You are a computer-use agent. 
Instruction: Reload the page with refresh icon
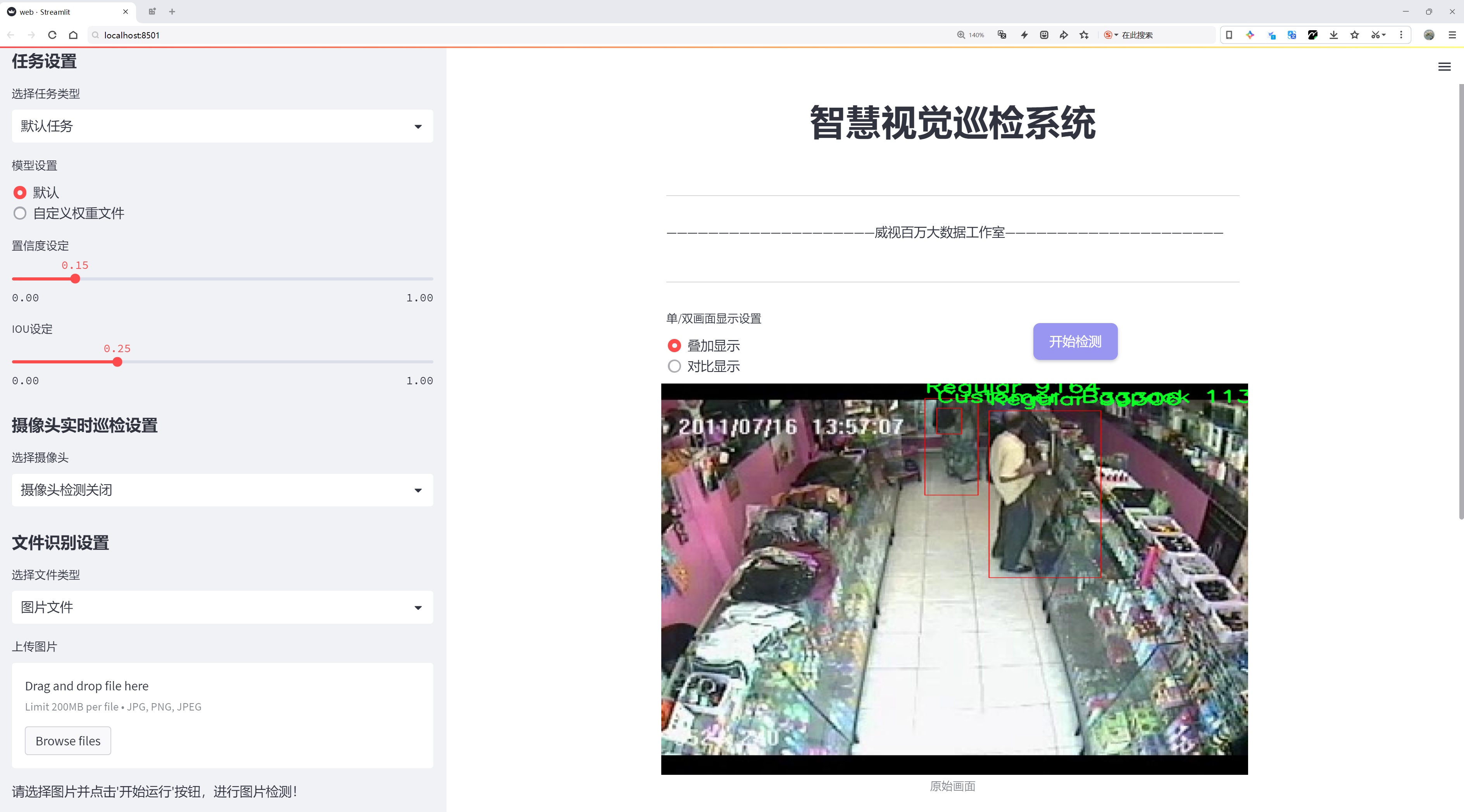(52, 35)
